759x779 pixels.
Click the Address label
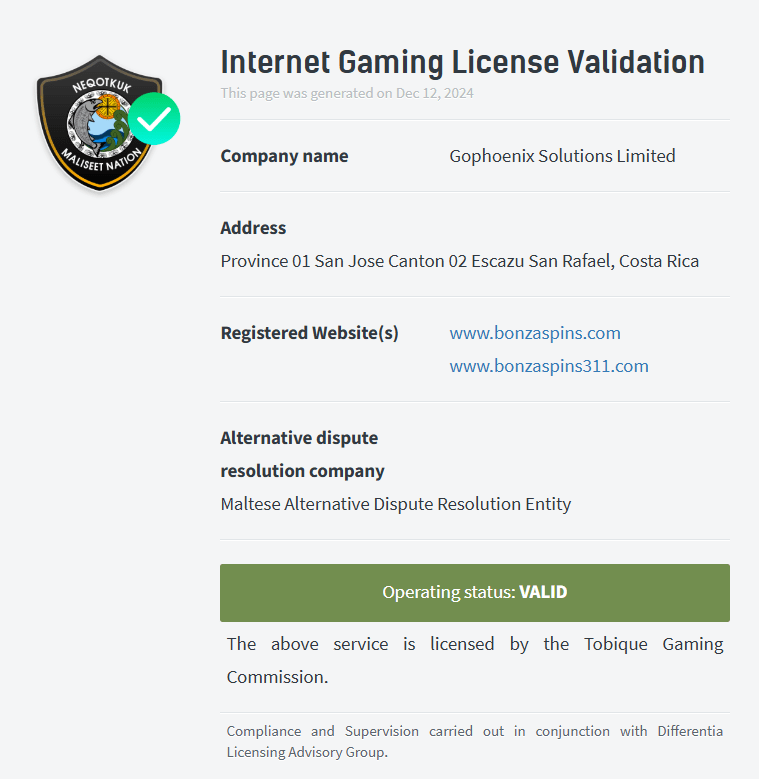(253, 228)
